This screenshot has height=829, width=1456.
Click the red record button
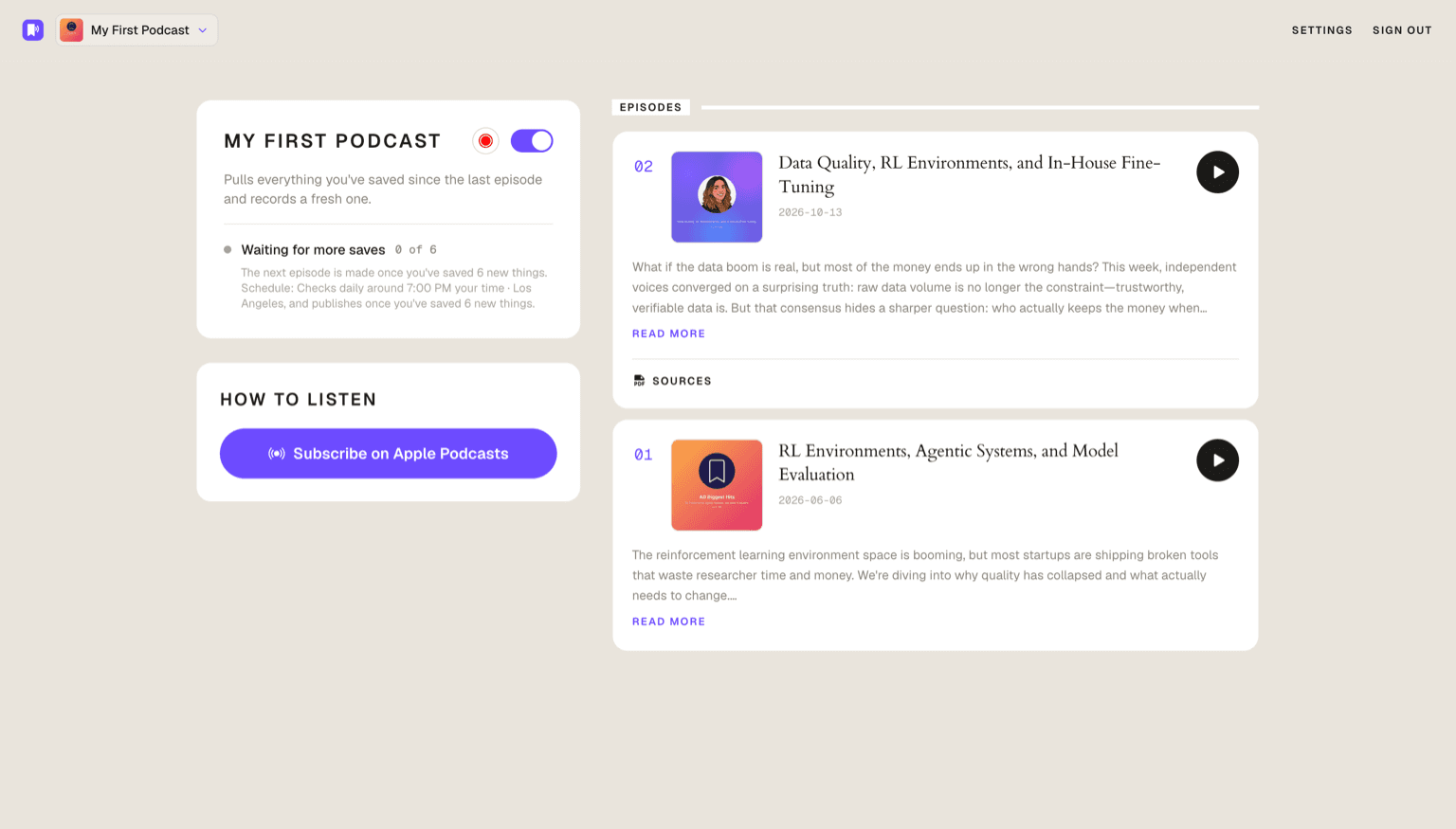485,141
